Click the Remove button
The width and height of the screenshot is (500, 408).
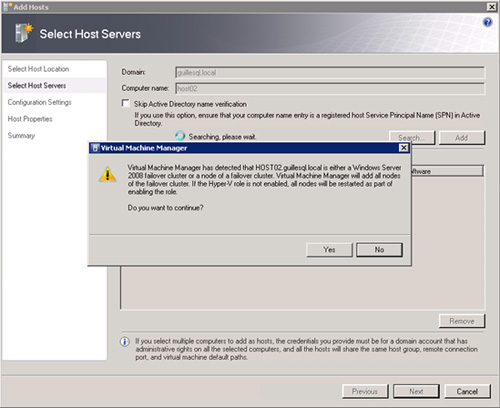462,321
